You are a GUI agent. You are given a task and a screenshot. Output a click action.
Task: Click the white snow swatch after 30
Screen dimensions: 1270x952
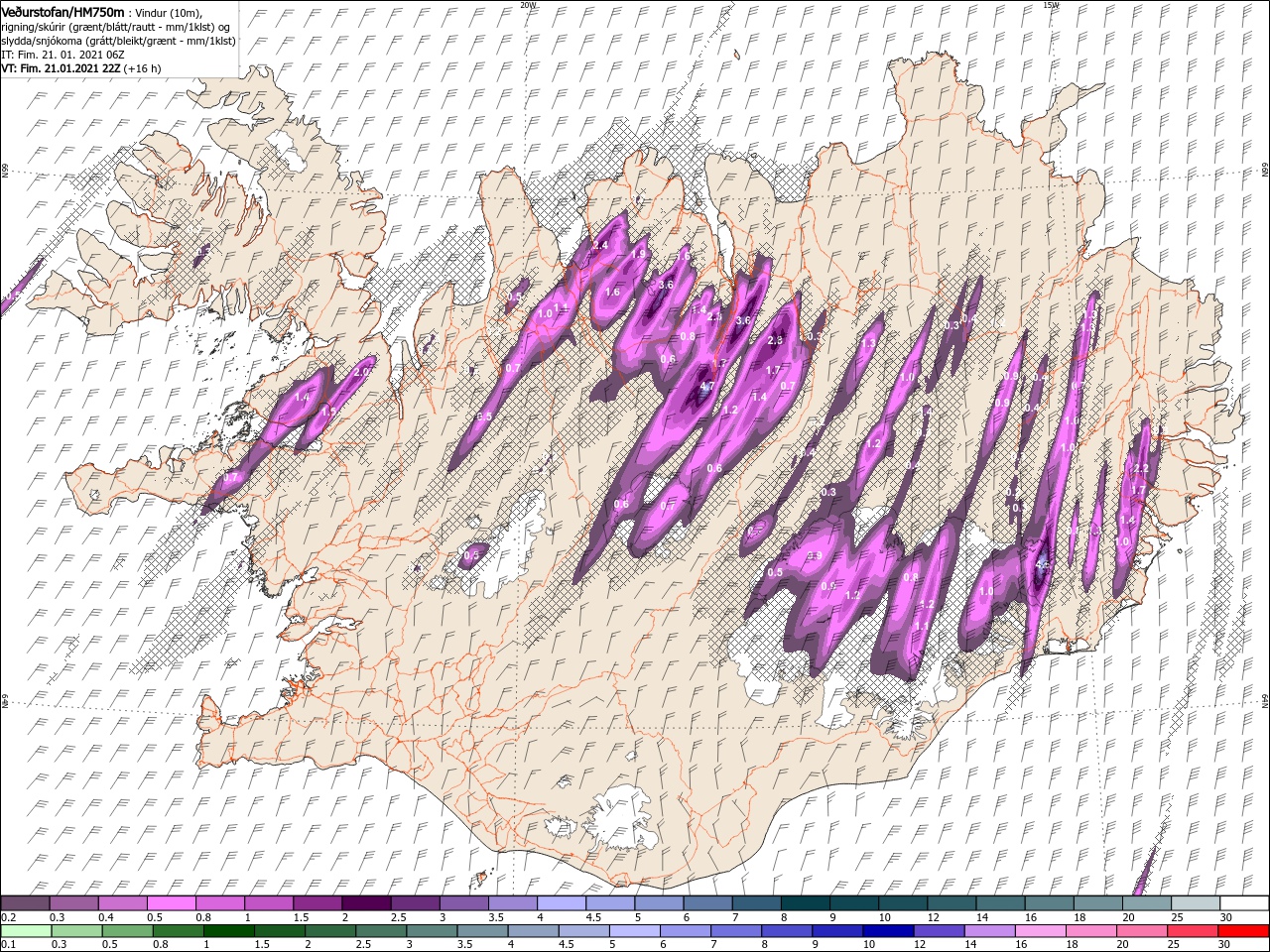coord(1244,903)
